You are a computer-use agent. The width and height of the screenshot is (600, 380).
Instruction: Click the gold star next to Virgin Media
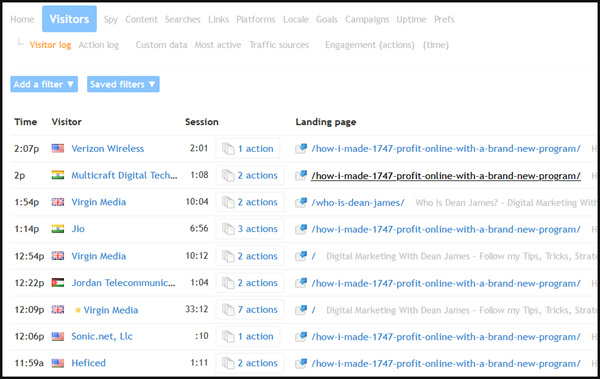pos(78,310)
